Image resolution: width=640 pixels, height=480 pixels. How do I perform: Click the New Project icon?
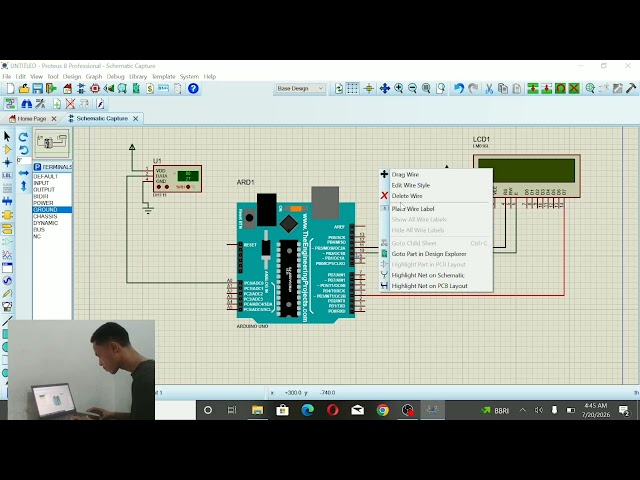(x=10, y=89)
